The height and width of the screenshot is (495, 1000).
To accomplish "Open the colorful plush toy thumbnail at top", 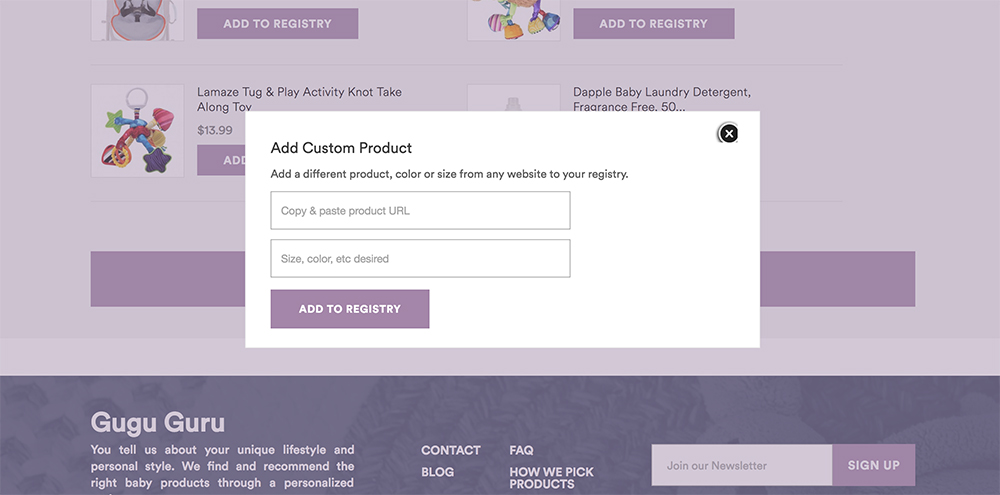I will click(x=513, y=20).
